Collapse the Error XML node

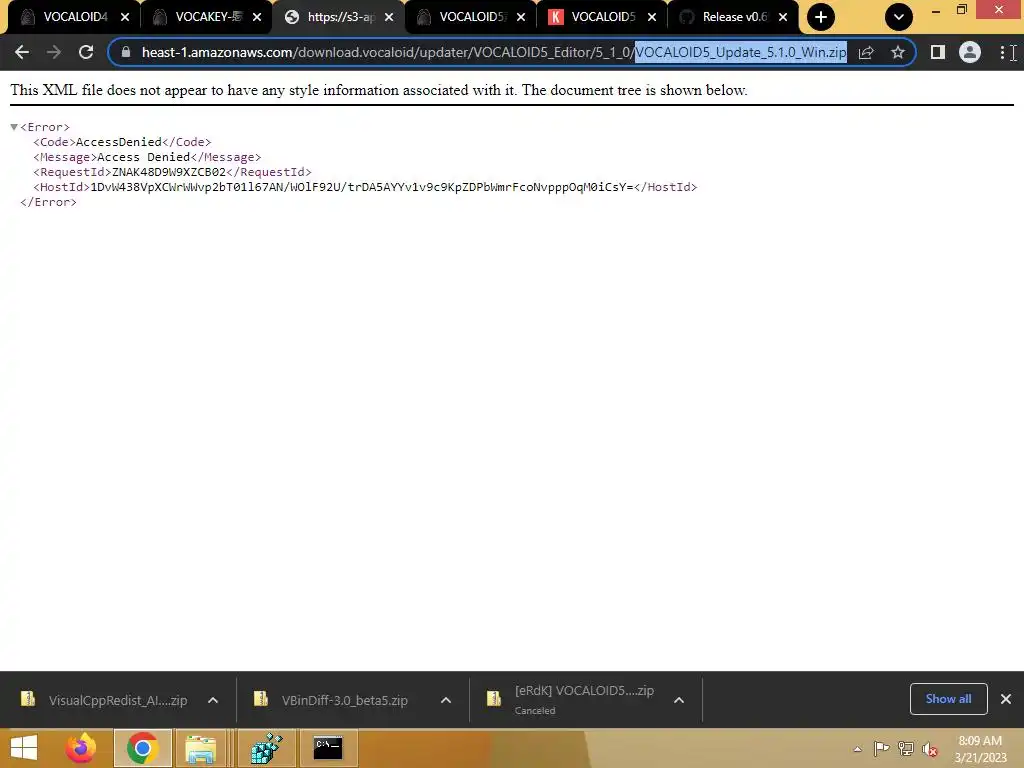[14, 127]
